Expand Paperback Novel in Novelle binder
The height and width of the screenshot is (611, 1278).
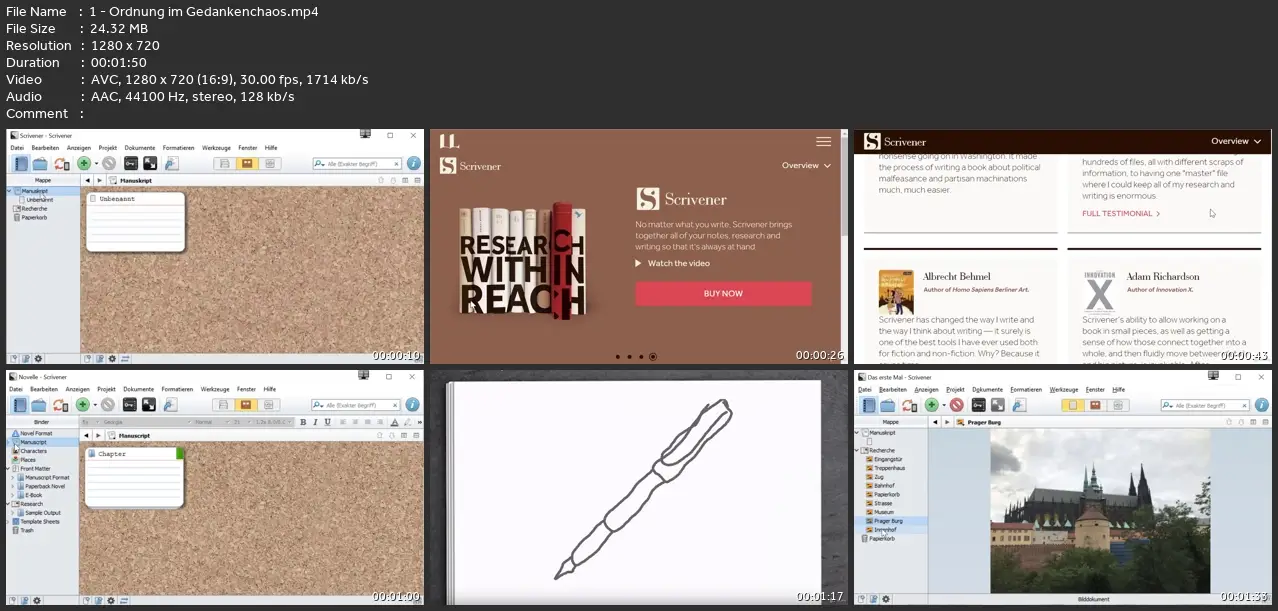[x=15, y=486]
